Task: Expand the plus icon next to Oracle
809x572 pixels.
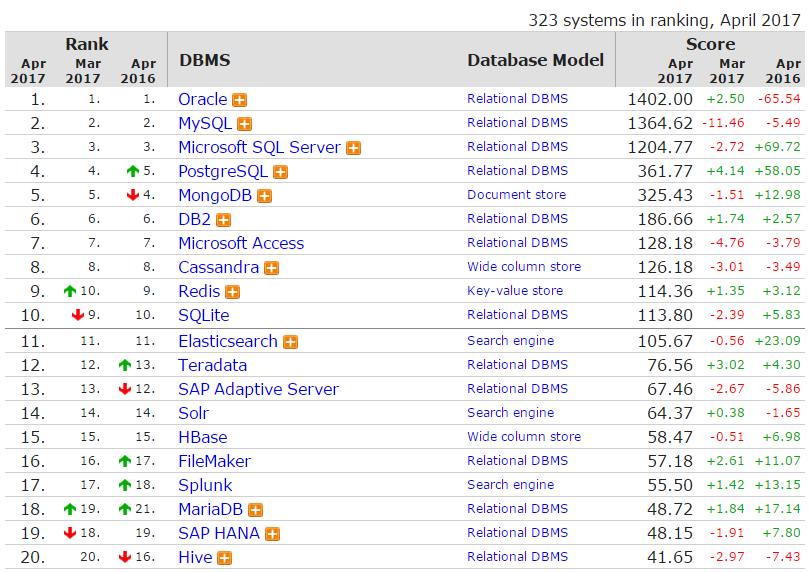Action: (239, 100)
